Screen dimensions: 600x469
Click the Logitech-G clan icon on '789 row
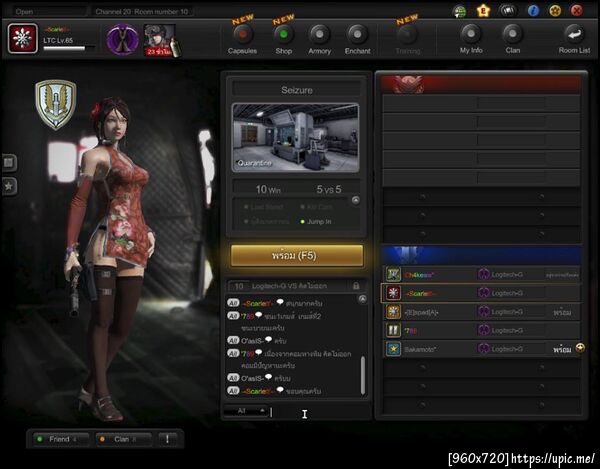click(484, 330)
